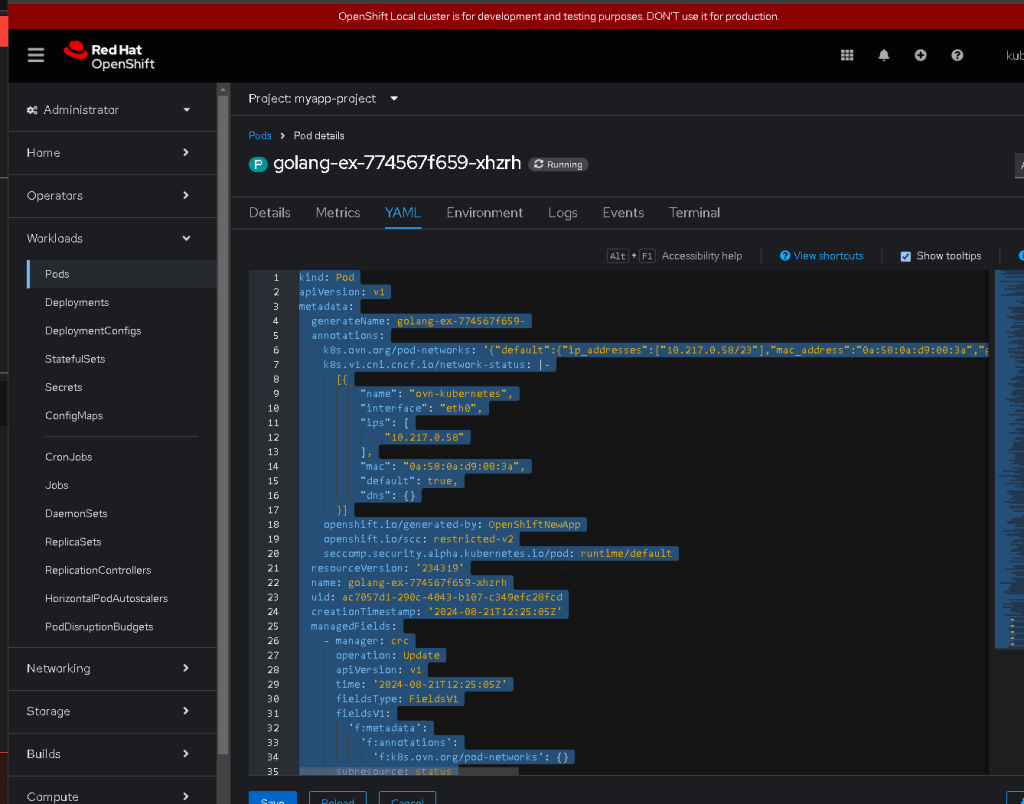Open StatefulSets in the sidebar

75,359
